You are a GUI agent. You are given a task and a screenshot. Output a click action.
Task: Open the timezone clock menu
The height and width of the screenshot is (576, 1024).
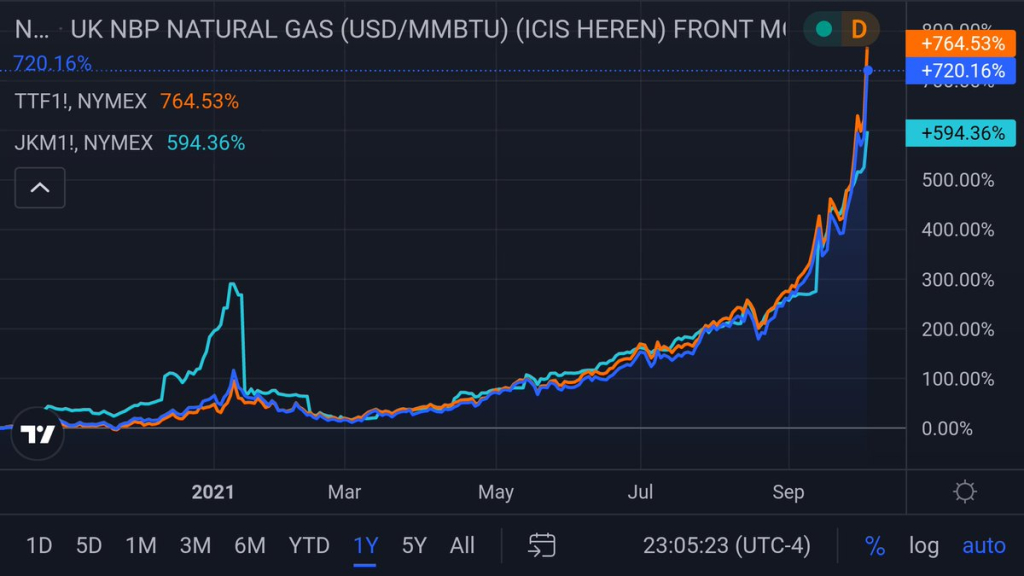click(x=726, y=545)
